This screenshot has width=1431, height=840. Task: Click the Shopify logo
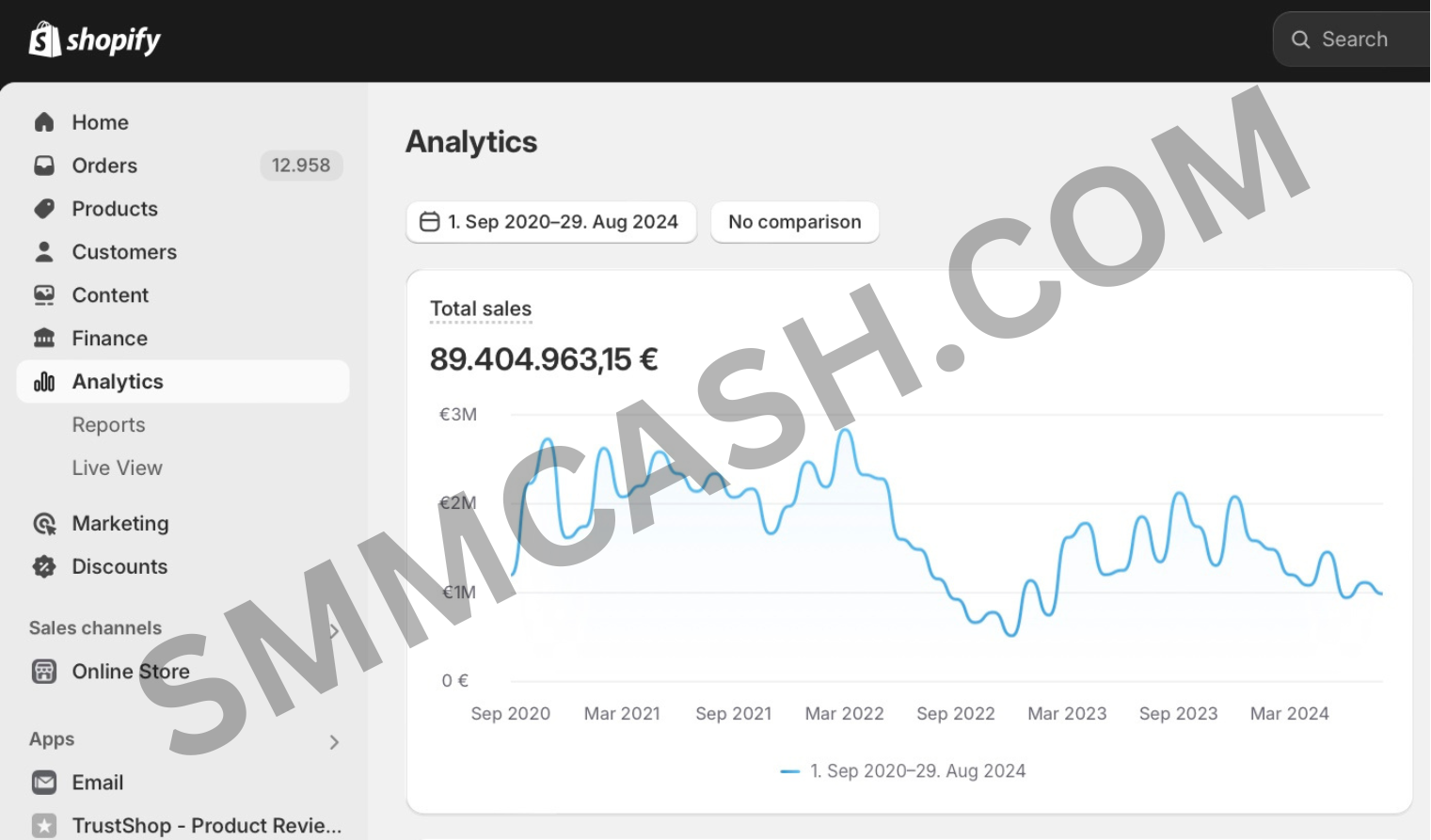pos(93,40)
